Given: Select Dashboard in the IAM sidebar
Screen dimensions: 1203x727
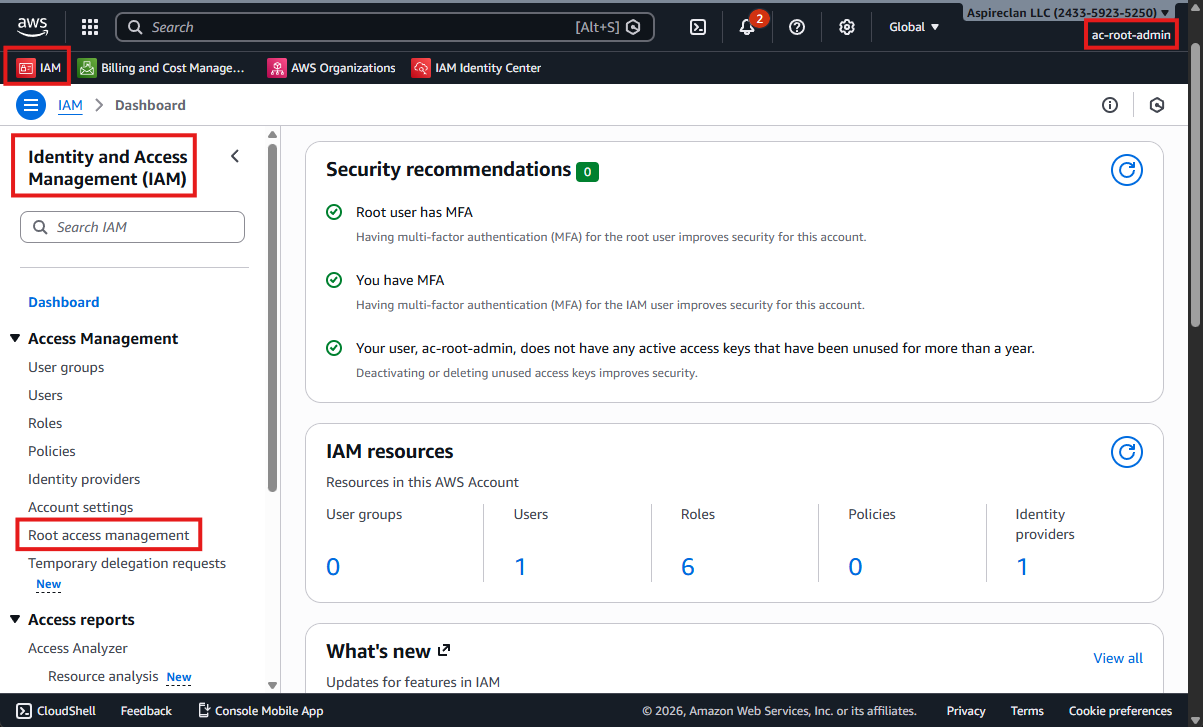Looking at the screenshot, I should tap(63, 302).
